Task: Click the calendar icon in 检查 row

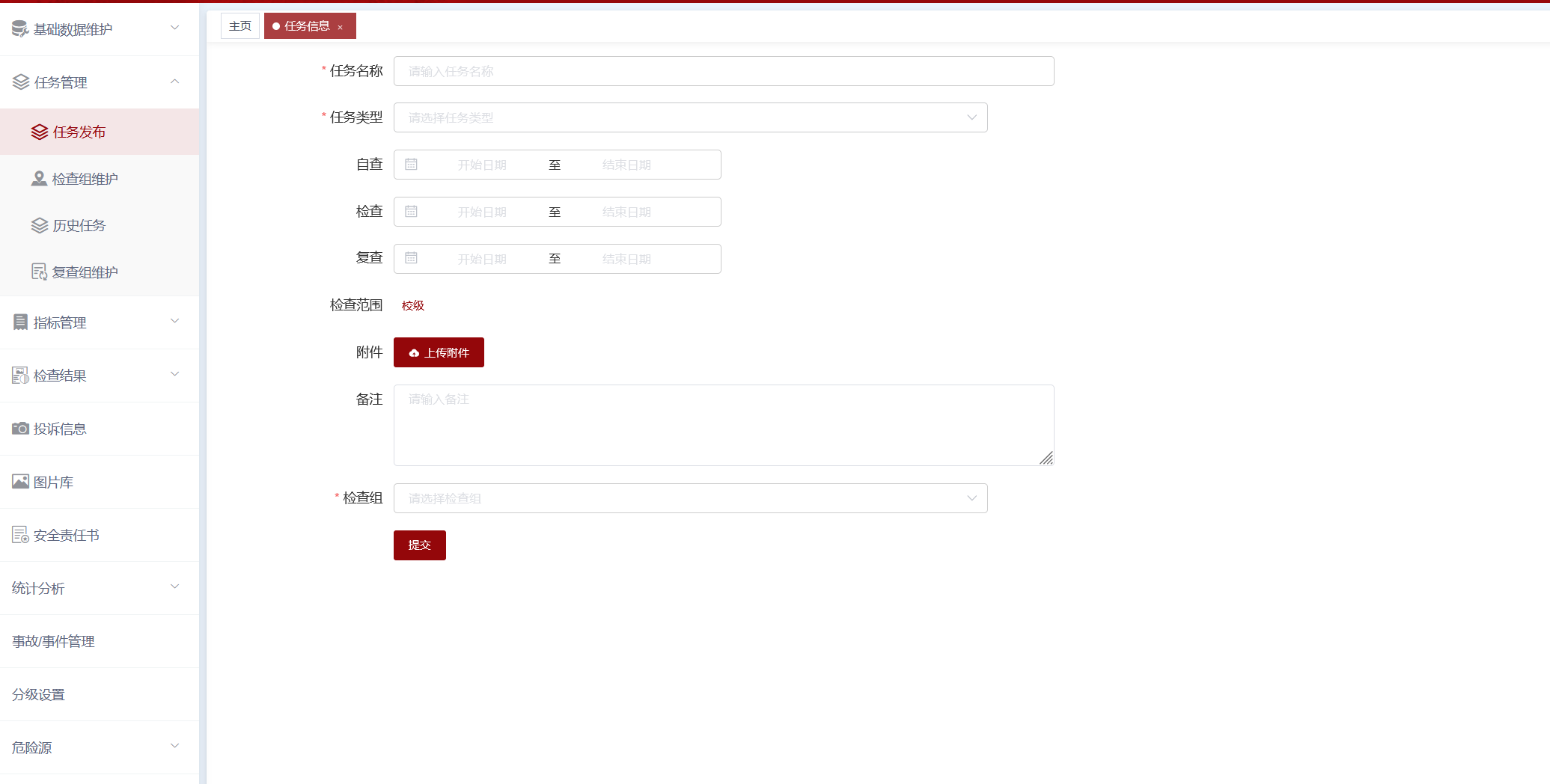Action: click(x=411, y=212)
